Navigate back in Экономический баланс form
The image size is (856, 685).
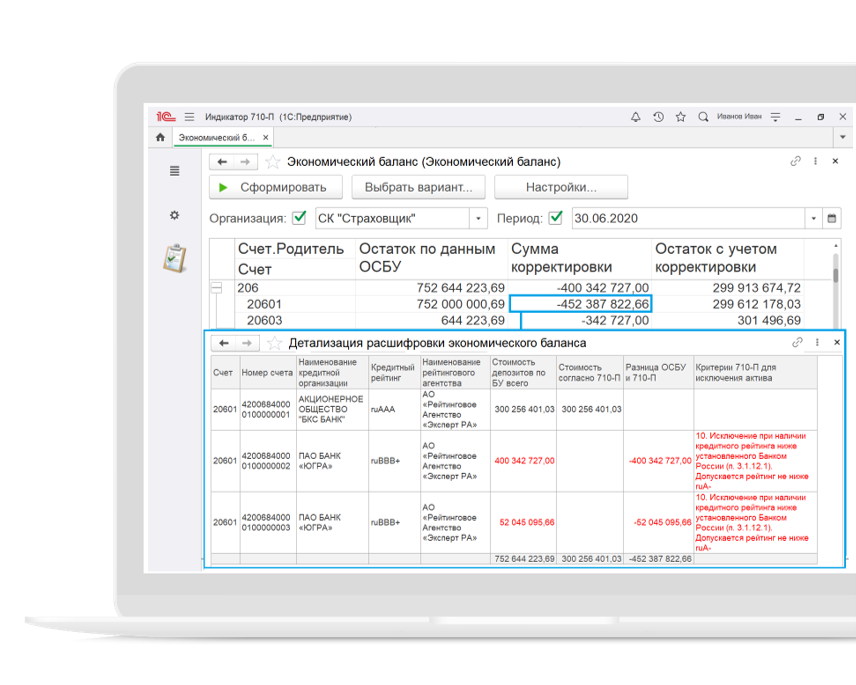coord(222,162)
